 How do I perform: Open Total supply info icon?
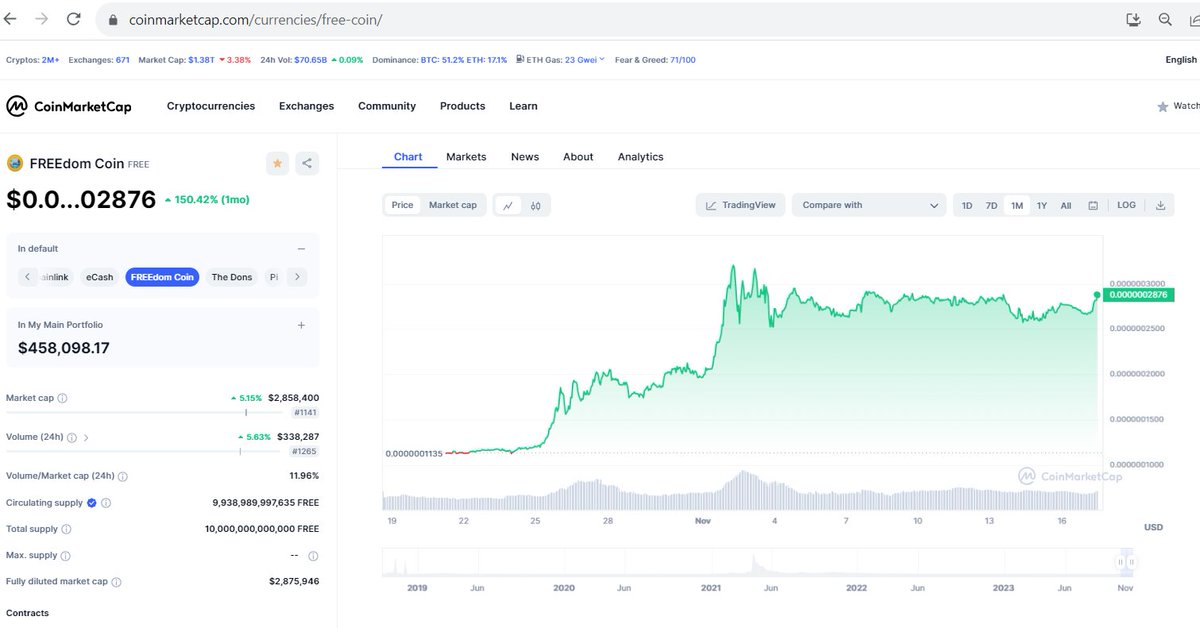[66, 529]
